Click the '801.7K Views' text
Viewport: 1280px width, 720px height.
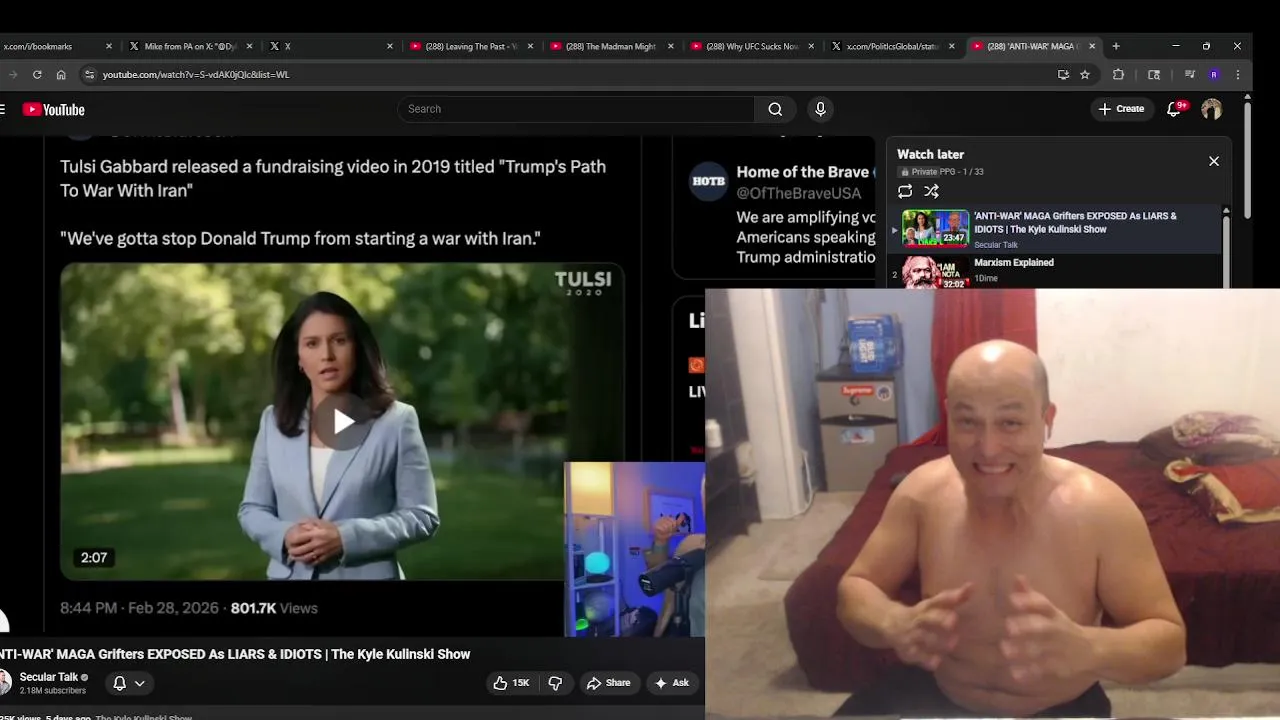click(274, 608)
